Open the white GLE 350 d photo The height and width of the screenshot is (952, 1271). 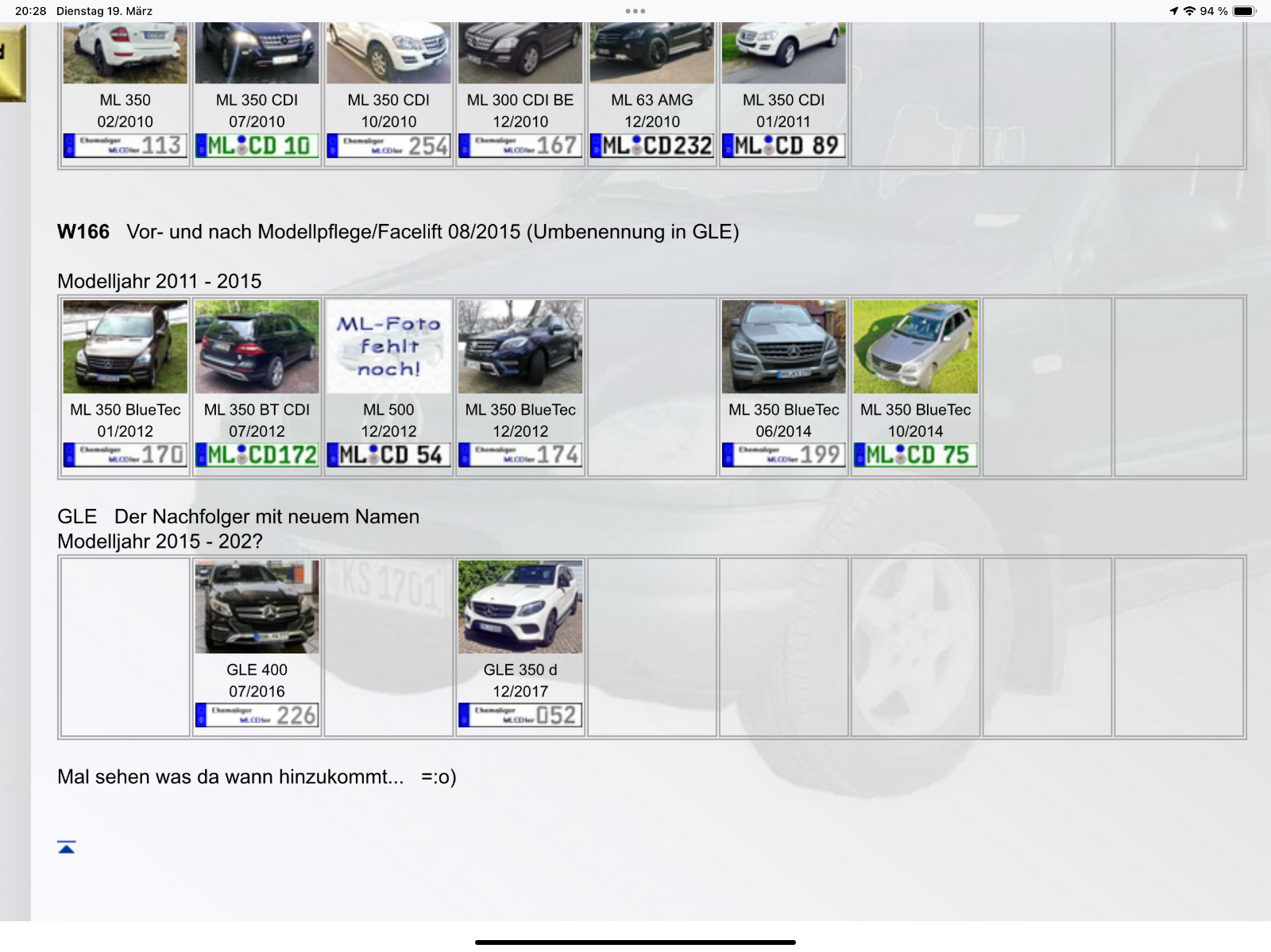tap(520, 607)
